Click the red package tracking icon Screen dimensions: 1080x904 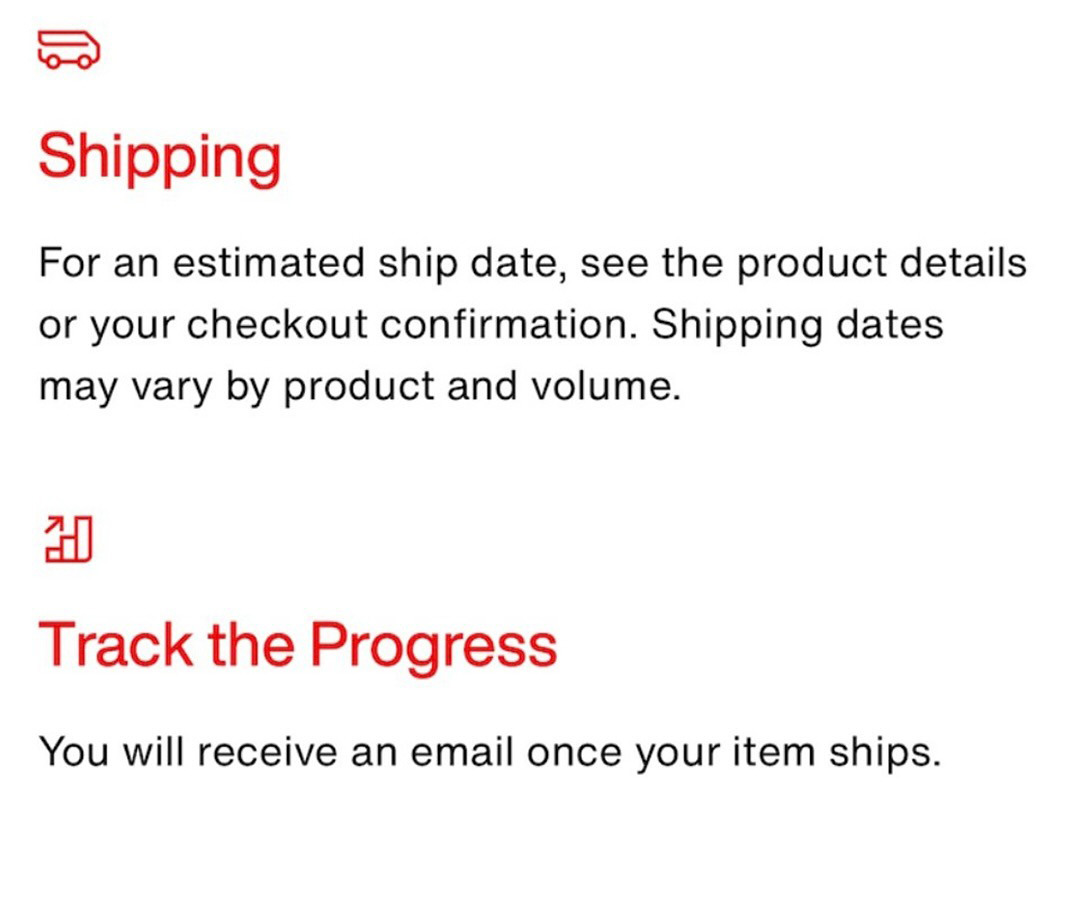(x=69, y=539)
